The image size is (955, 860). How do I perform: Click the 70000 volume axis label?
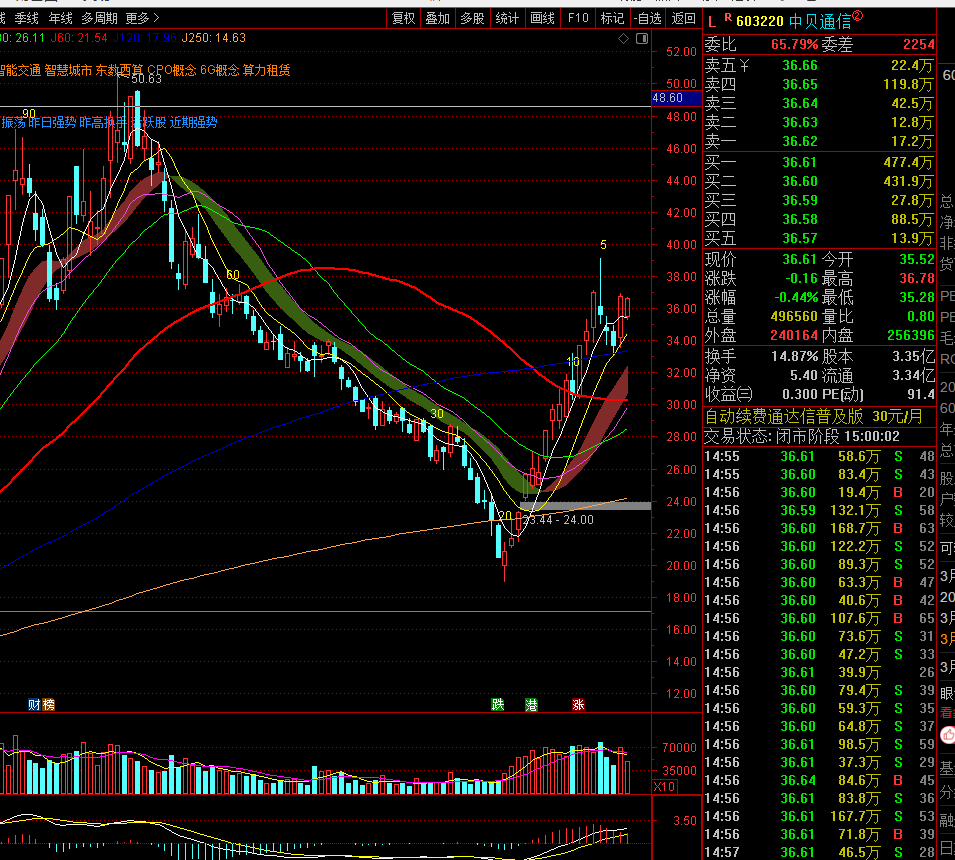point(678,747)
